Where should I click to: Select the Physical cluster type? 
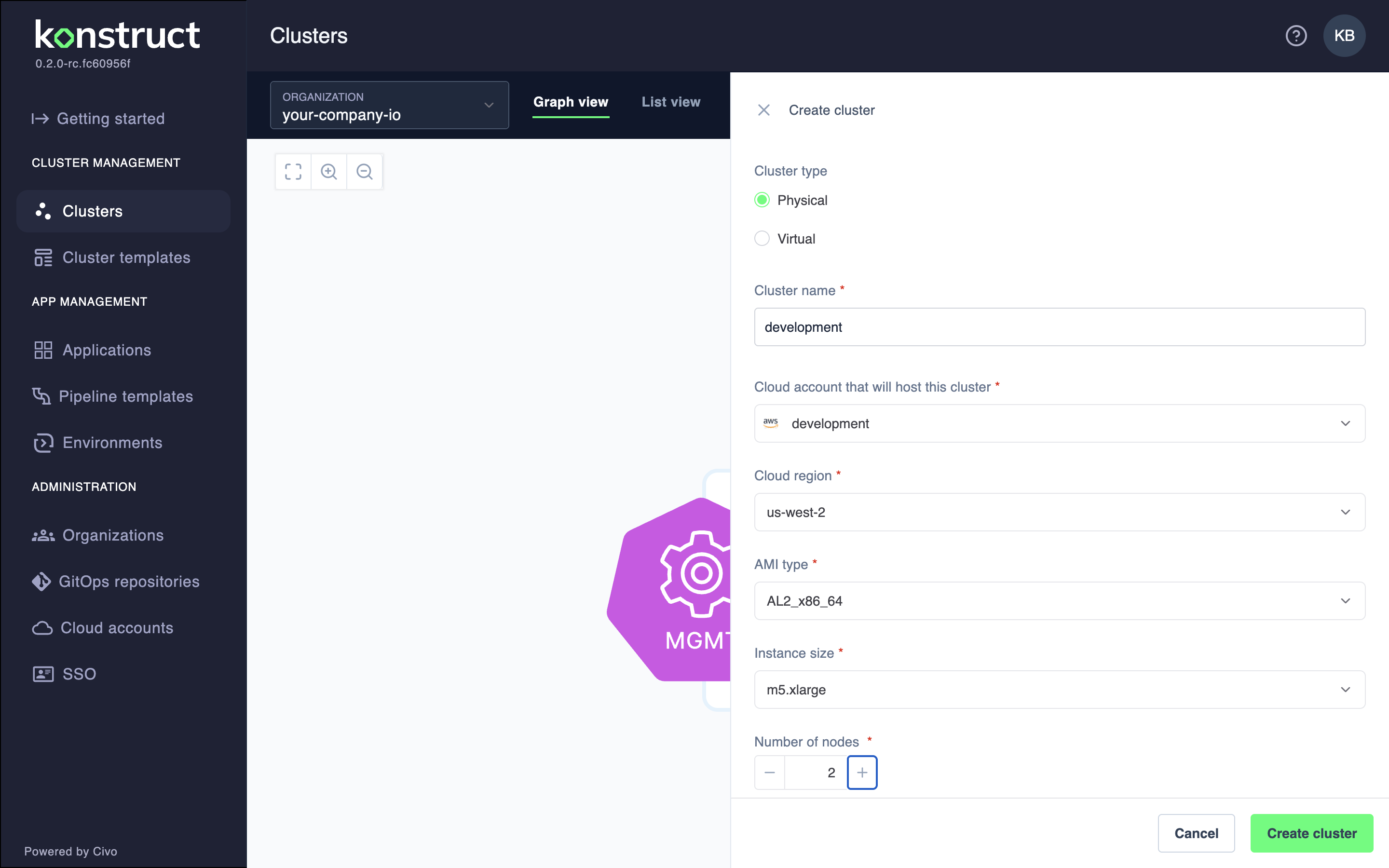click(x=762, y=200)
